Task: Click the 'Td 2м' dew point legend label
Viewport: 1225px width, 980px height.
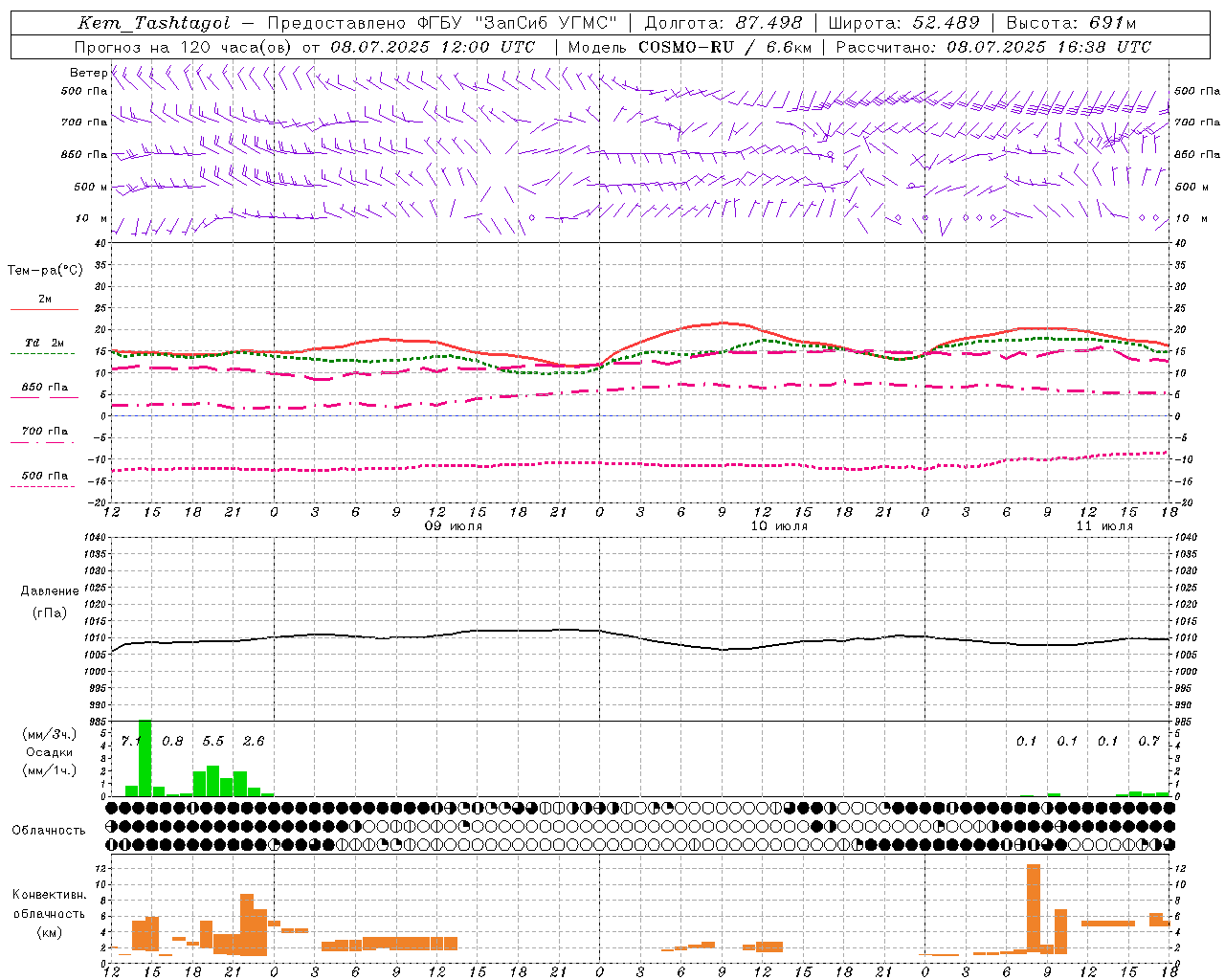Action: coord(44,343)
